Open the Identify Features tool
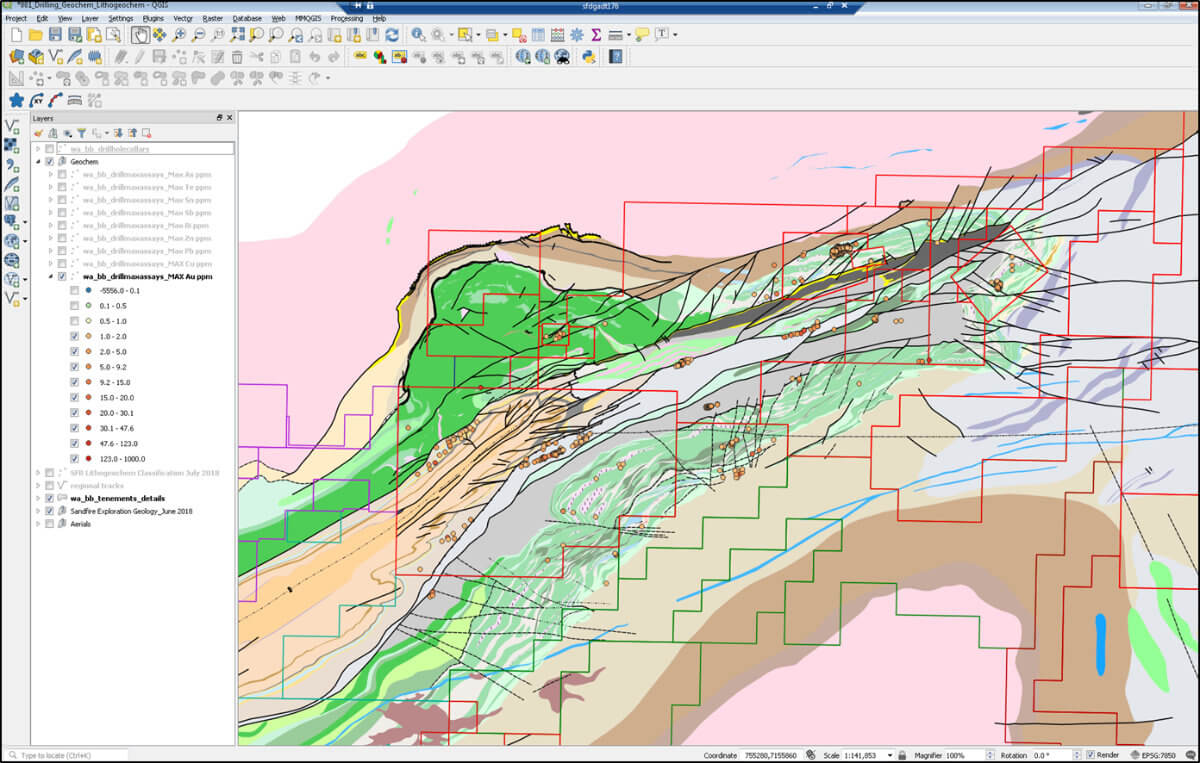 [417, 35]
